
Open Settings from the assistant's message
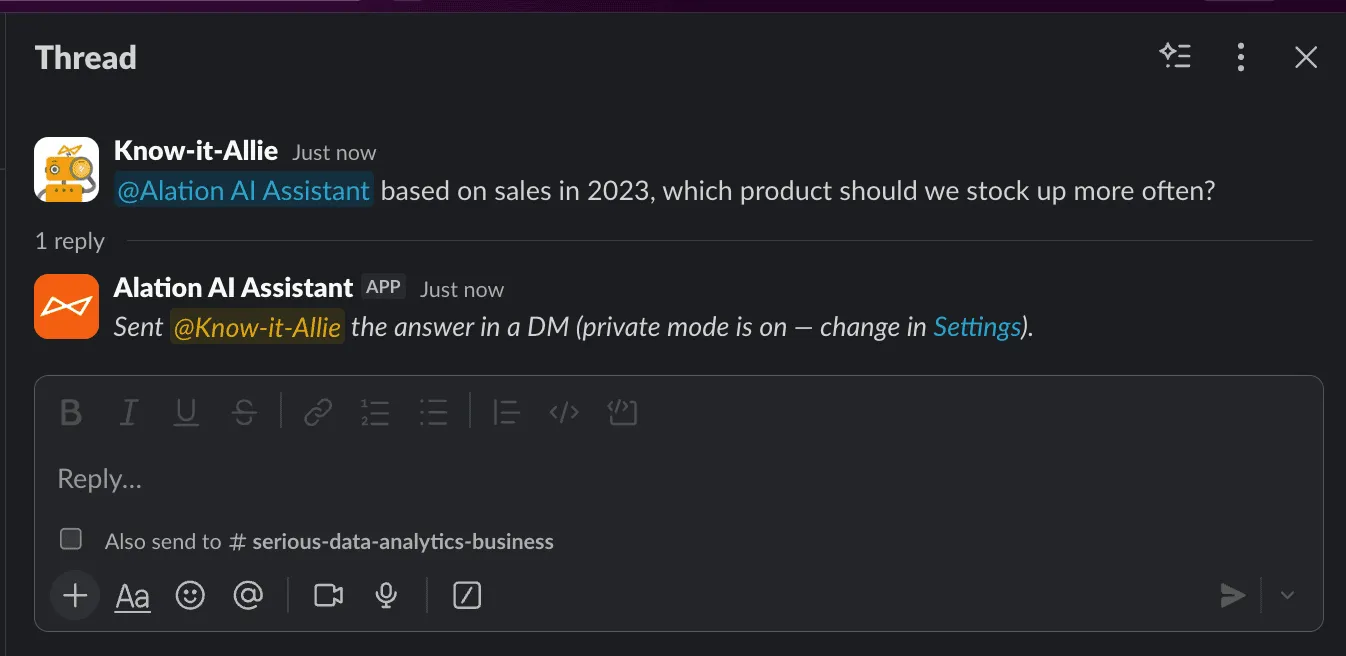[x=977, y=326]
